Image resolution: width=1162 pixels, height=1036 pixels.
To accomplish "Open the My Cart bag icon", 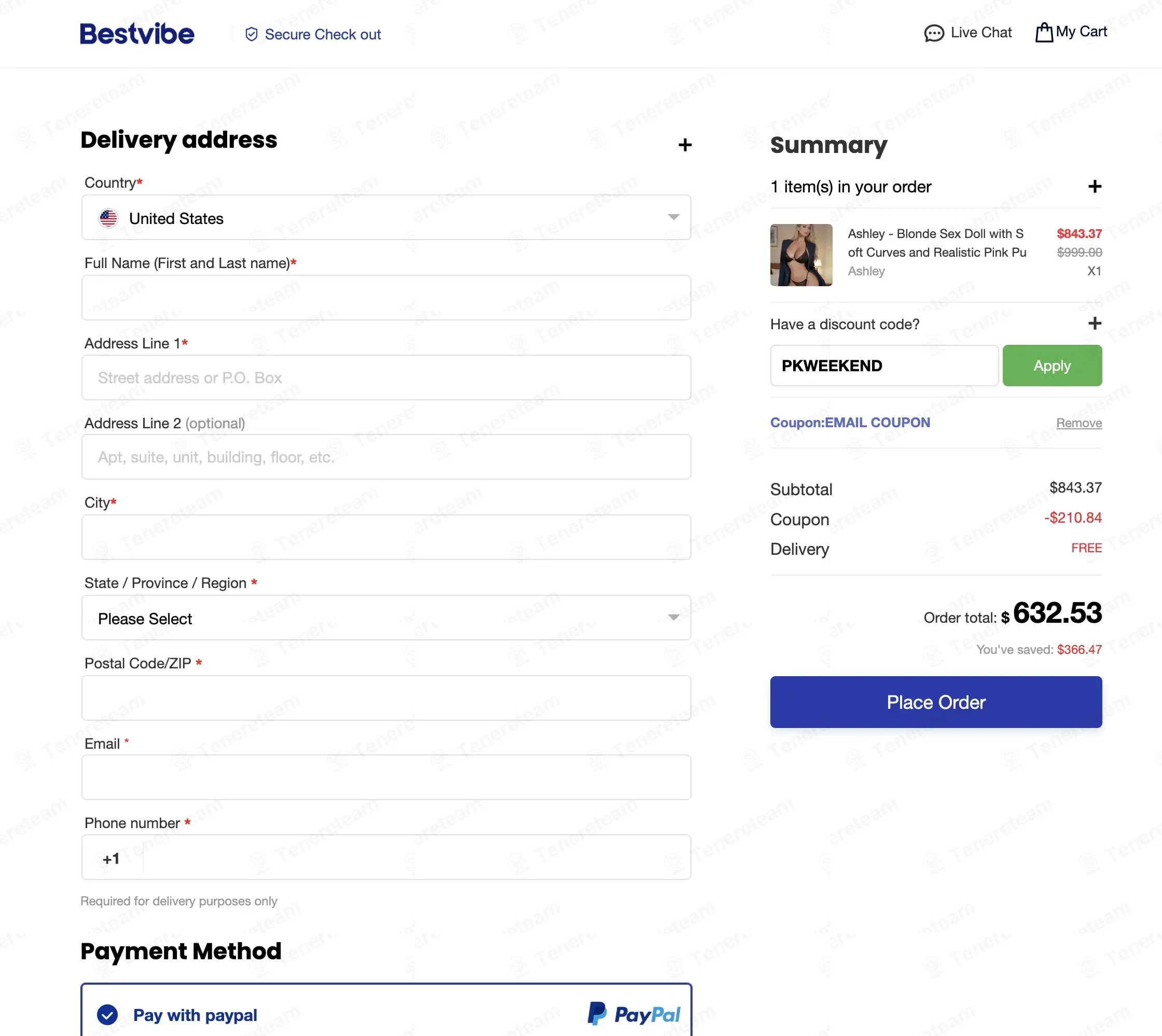I will (x=1044, y=33).
